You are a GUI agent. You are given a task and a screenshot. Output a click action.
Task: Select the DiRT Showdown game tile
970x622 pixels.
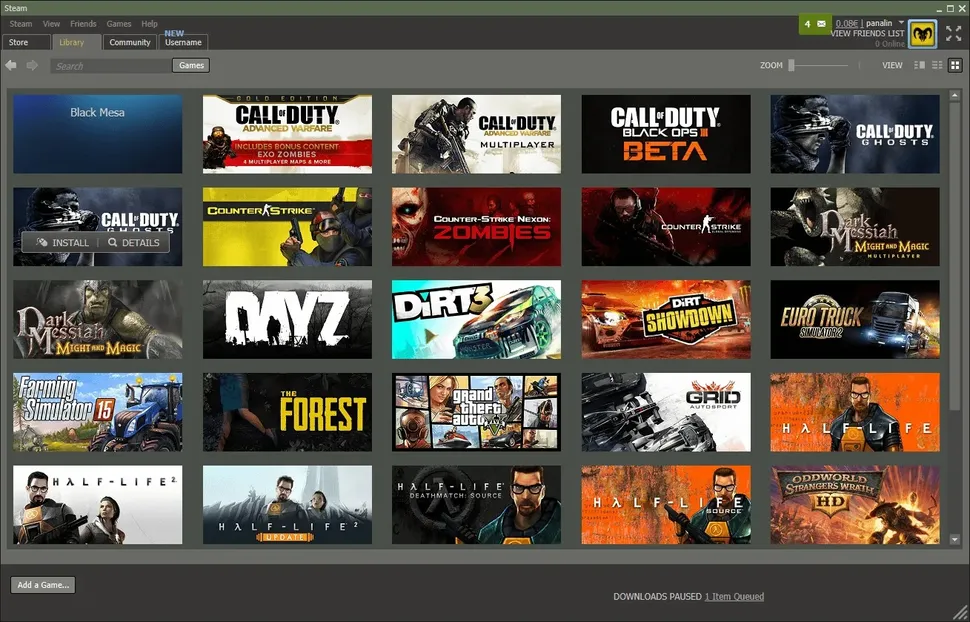pos(666,319)
